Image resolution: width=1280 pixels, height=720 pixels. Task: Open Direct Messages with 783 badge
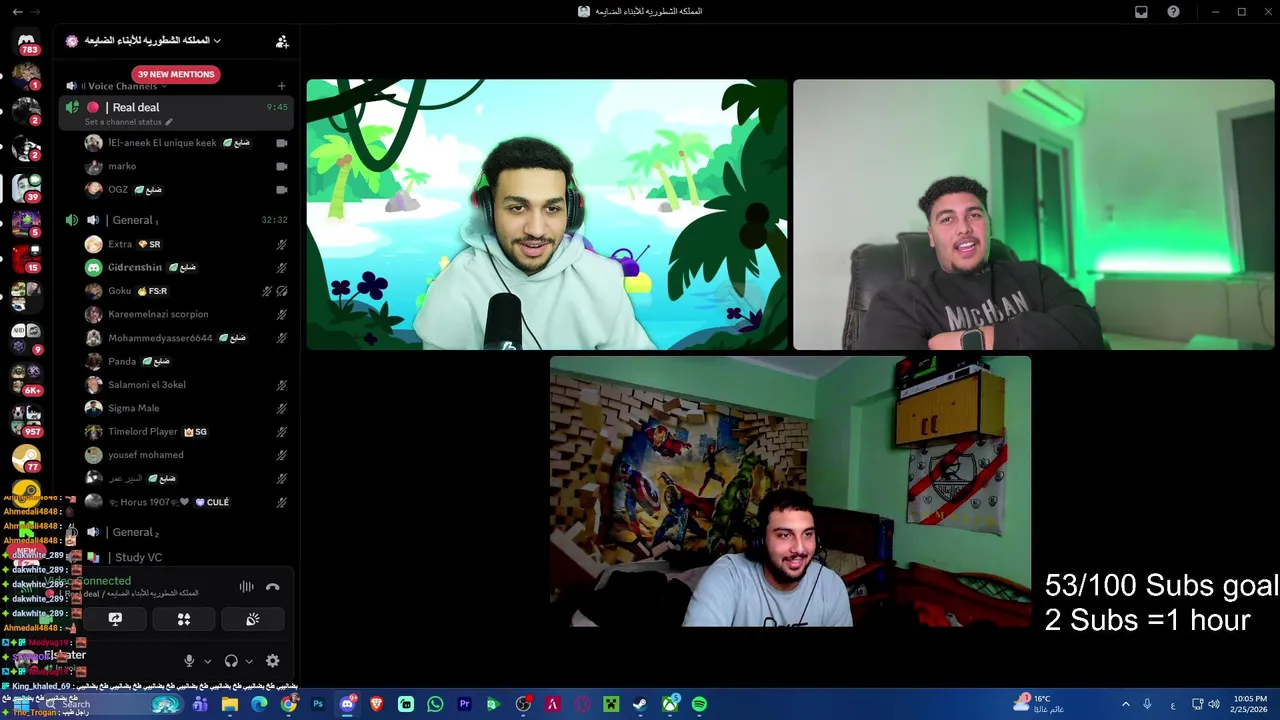pos(27,43)
